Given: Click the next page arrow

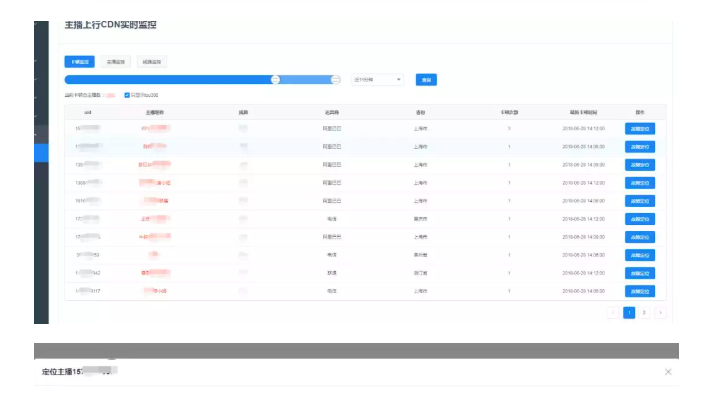Looking at the screenshot, I should click(x=660, y=312).
